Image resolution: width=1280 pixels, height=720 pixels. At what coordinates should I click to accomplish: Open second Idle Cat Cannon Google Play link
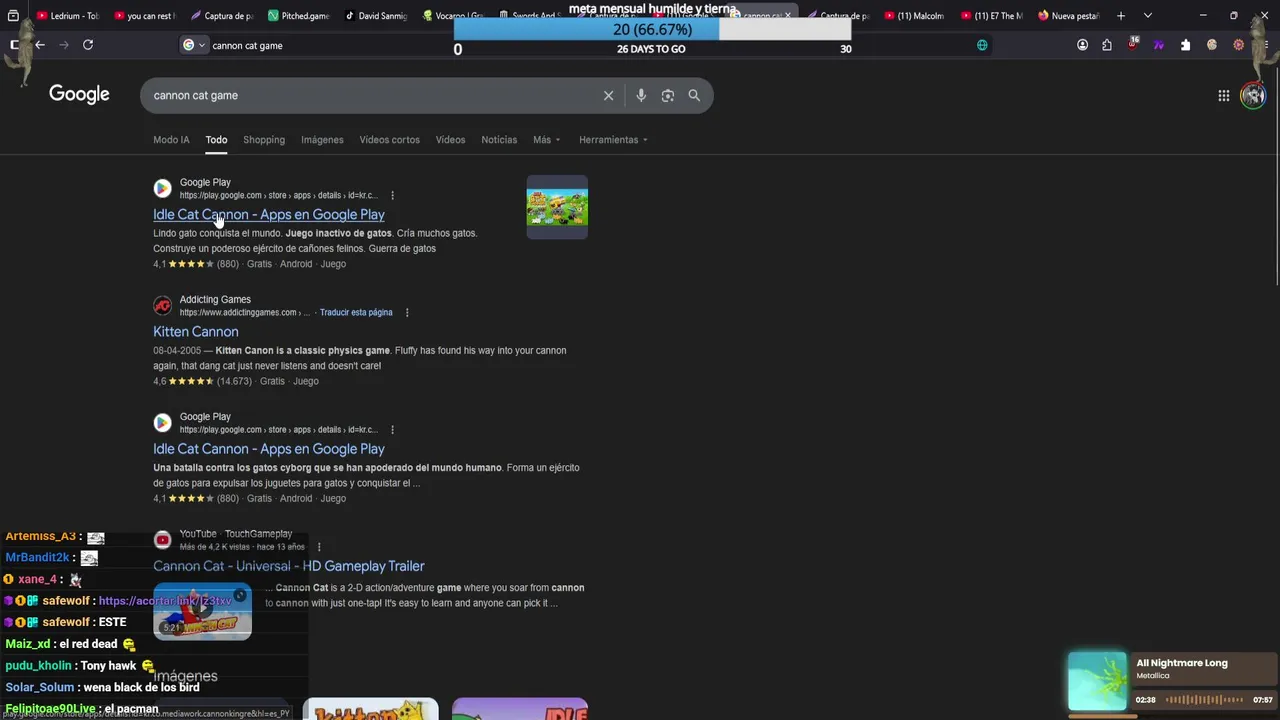point(268,449)
